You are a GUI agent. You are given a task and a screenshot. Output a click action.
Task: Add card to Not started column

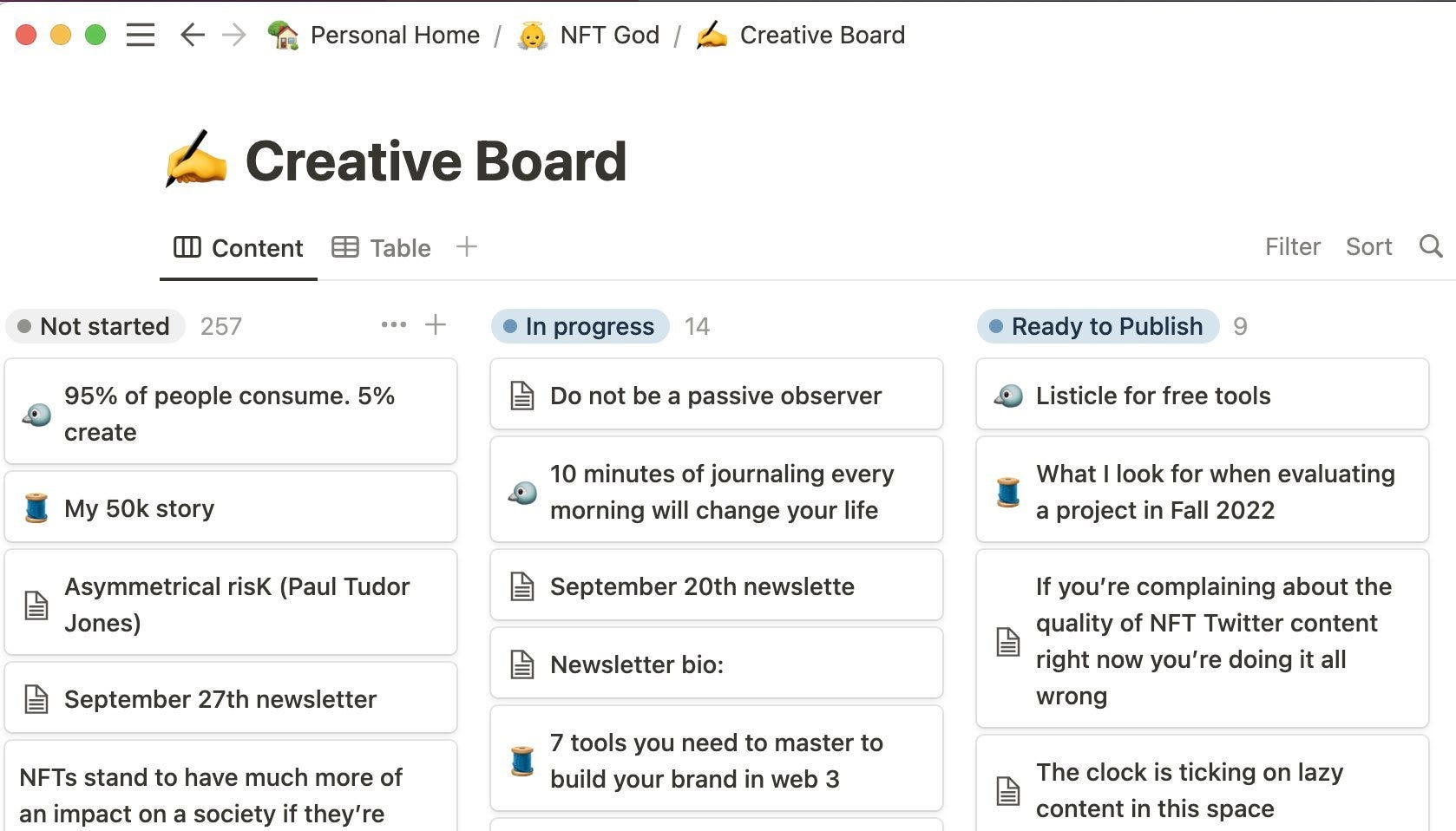(436, 325)
